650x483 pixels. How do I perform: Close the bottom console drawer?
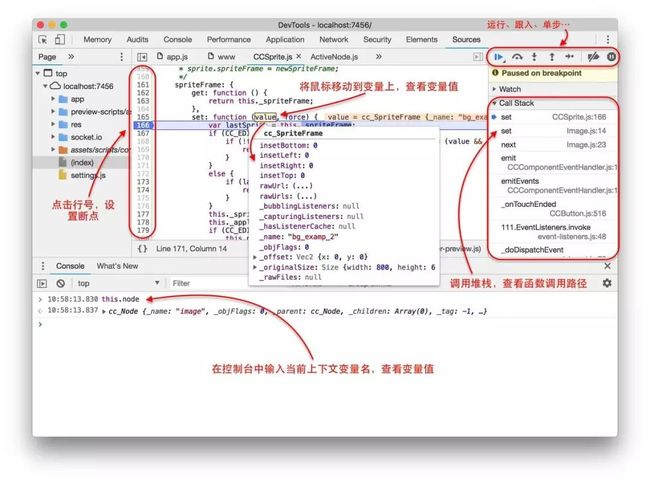607,266
